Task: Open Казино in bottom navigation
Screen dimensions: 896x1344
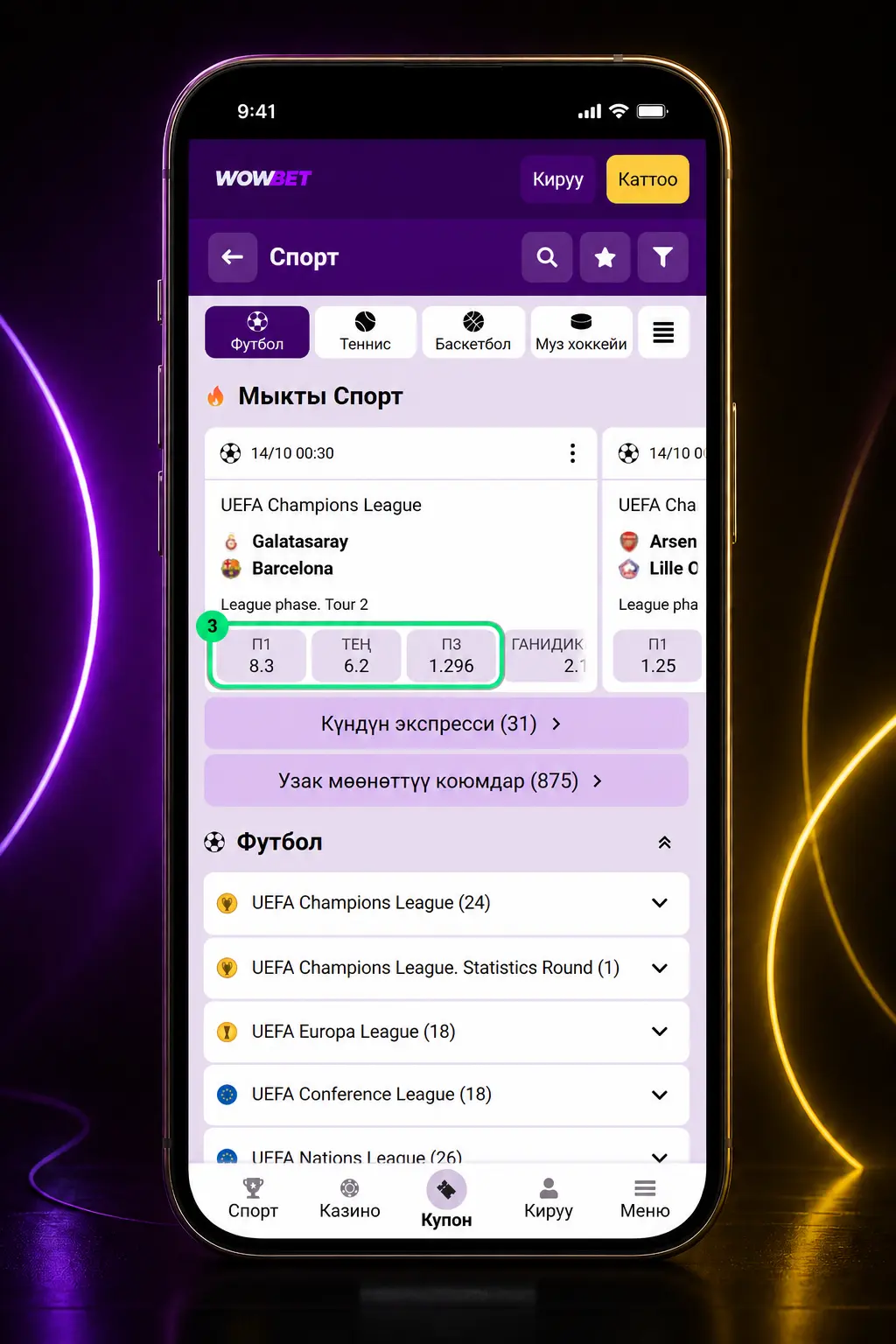Action: 350,1199
